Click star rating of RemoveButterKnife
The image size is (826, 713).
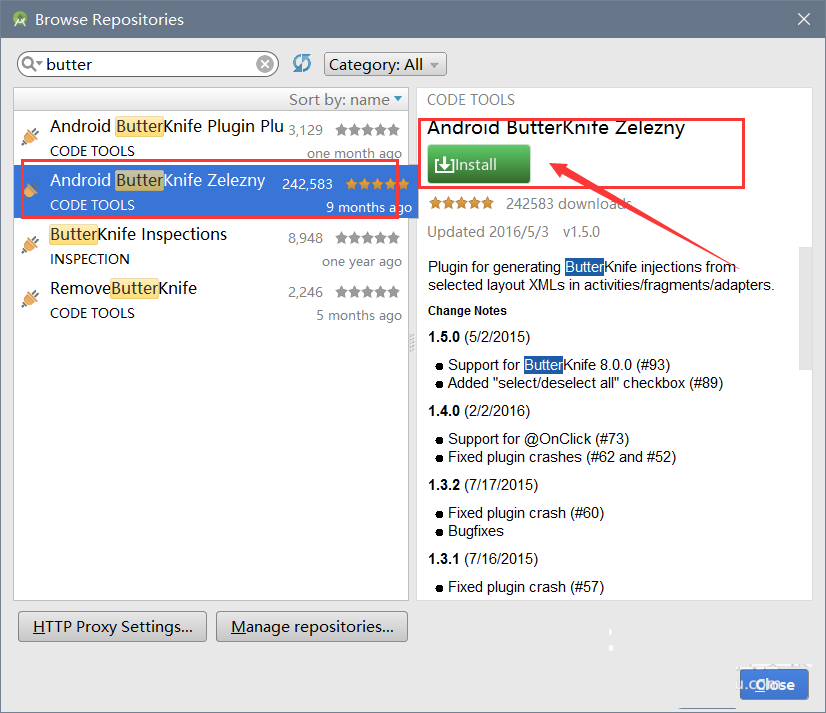(368, 292)
